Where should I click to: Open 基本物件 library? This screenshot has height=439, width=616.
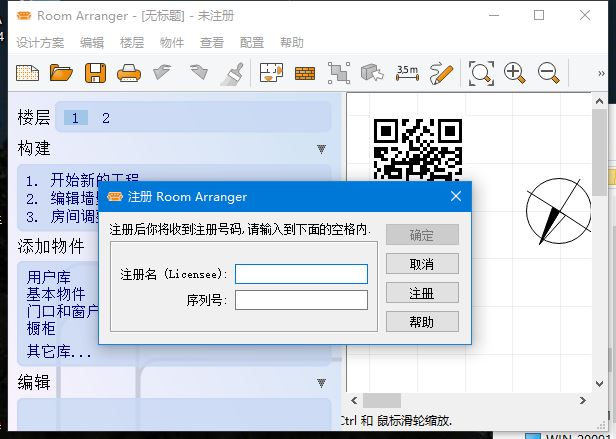point(56,294)
